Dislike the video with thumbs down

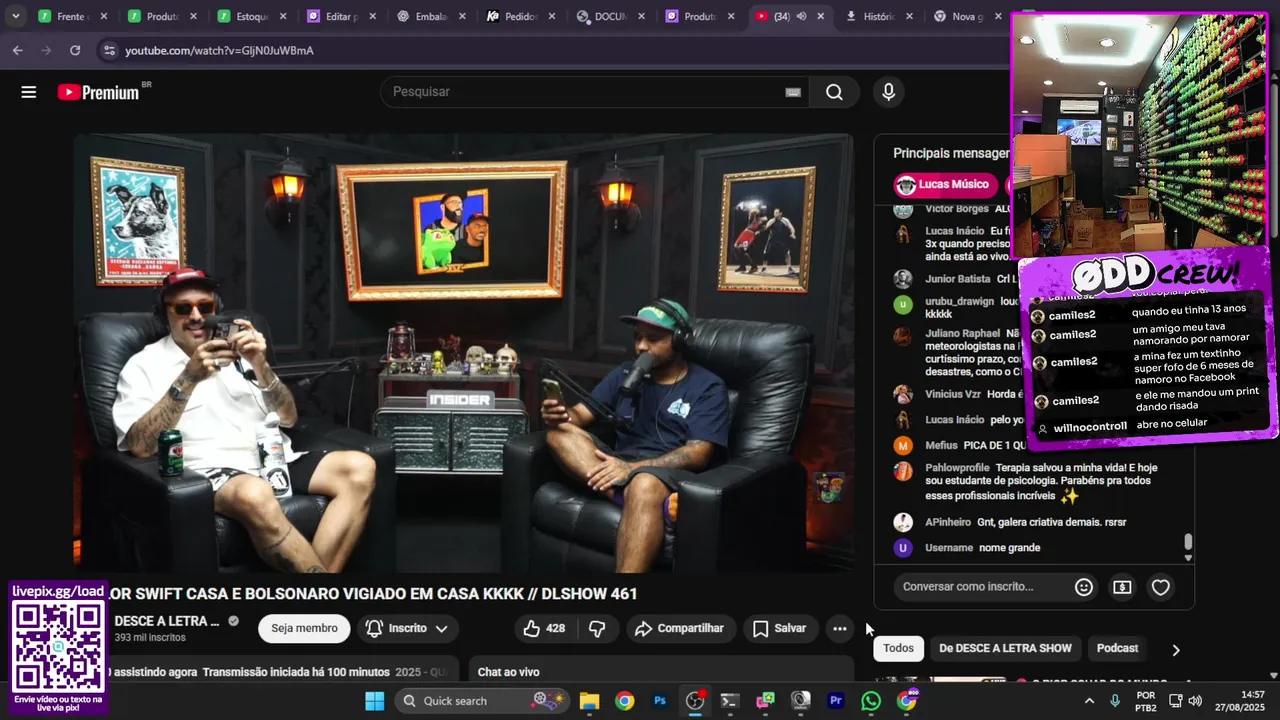[x=597, y=628]
